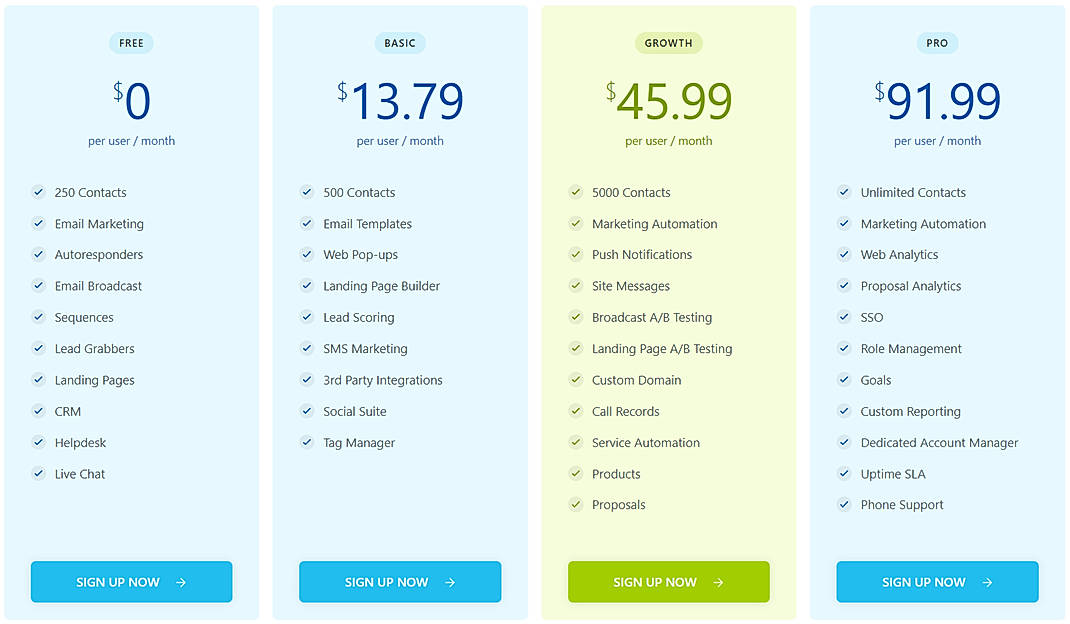Image resolution: width=1070 pixels, height=624 pixels.
Task: Select the PRO plan badge
Action: tap(937, 43)
